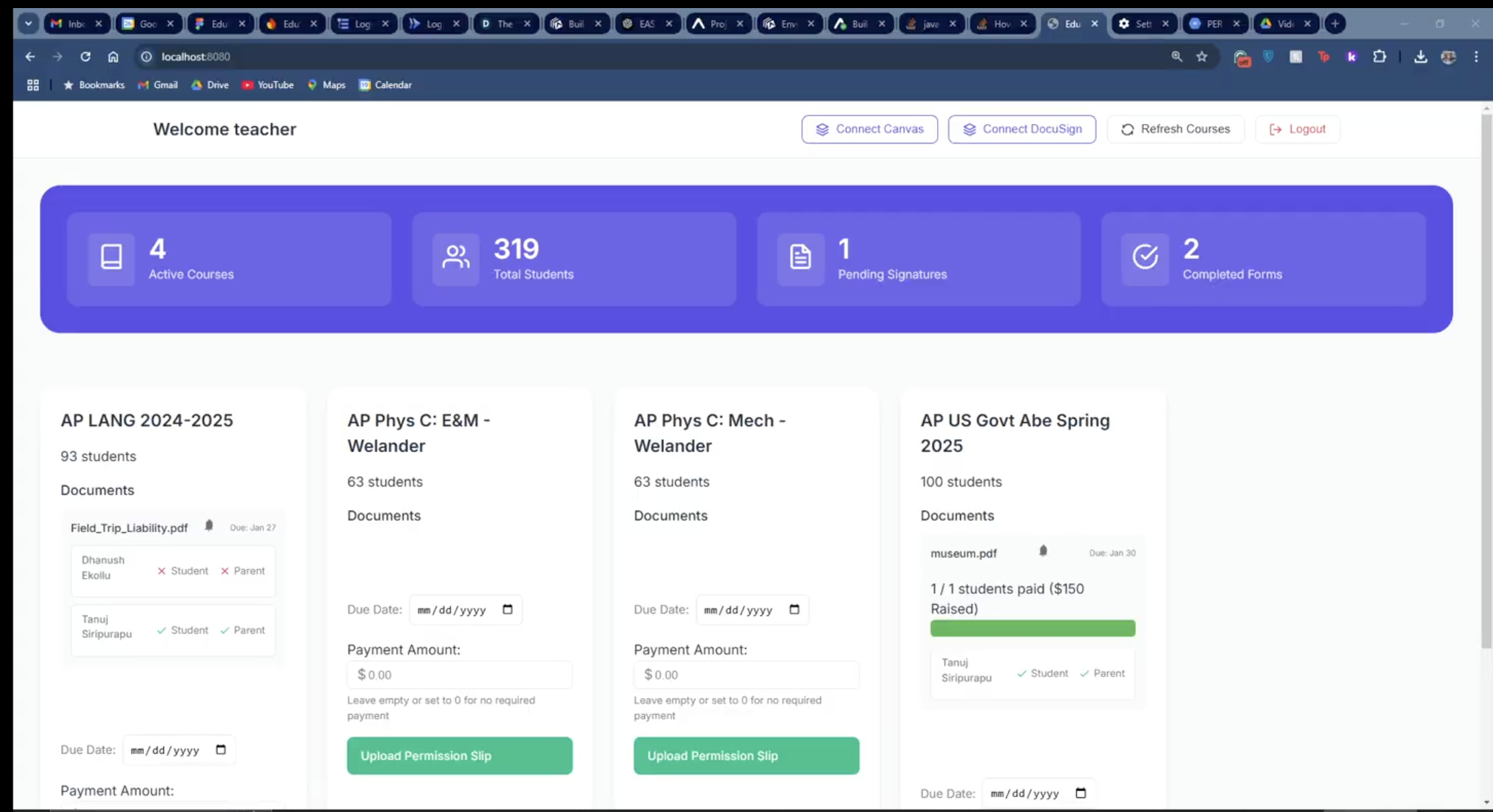
Task: Open the calendar picker for AP LANG due date
Action: (x=221, y=750)
